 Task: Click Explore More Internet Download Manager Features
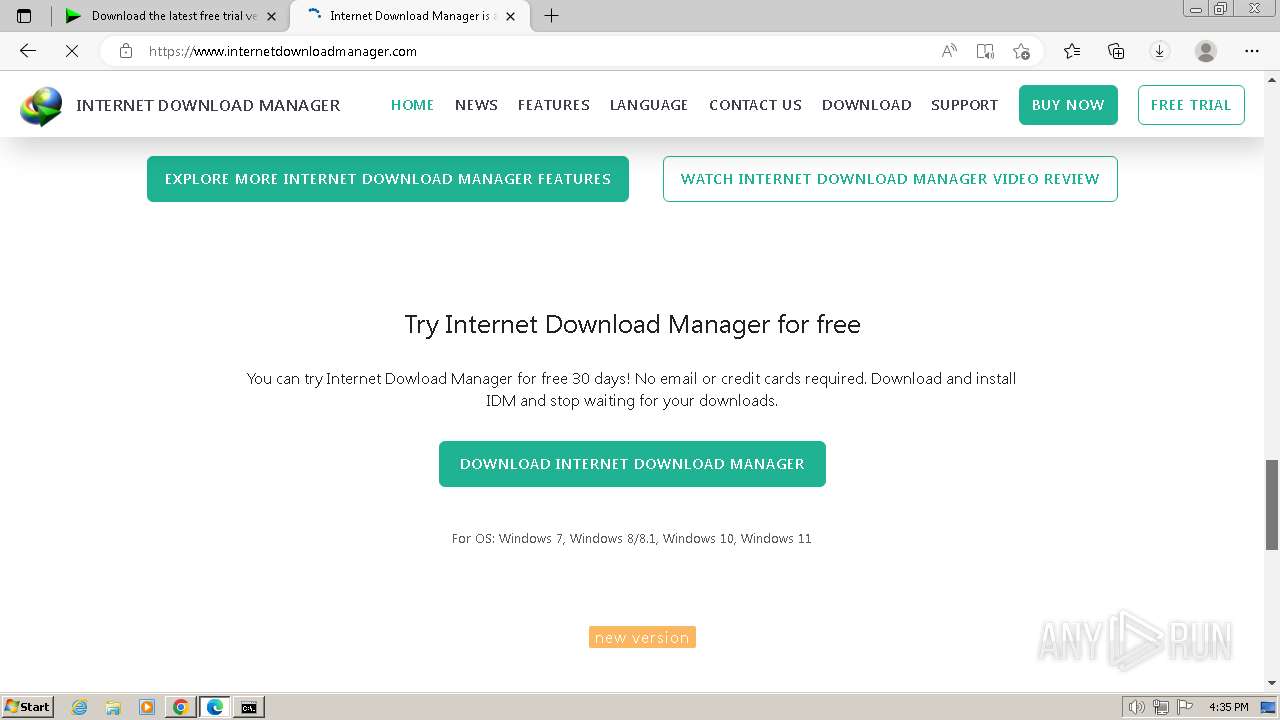coord(388,179)
